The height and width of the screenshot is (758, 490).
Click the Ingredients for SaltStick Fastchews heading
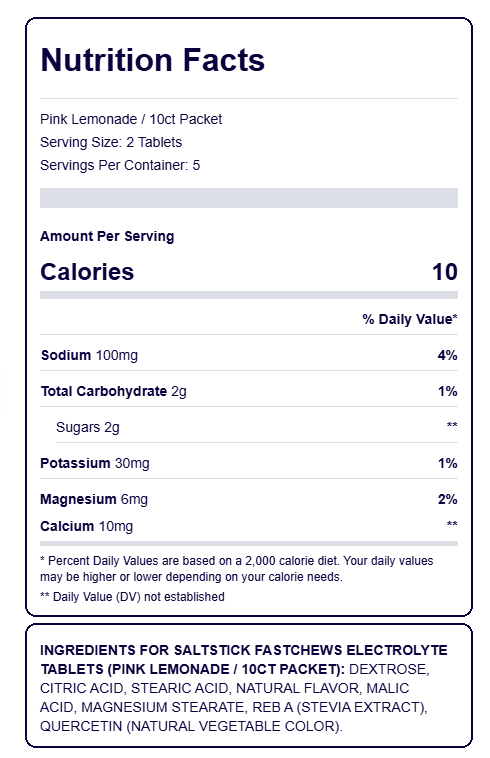tap(244, 659)
